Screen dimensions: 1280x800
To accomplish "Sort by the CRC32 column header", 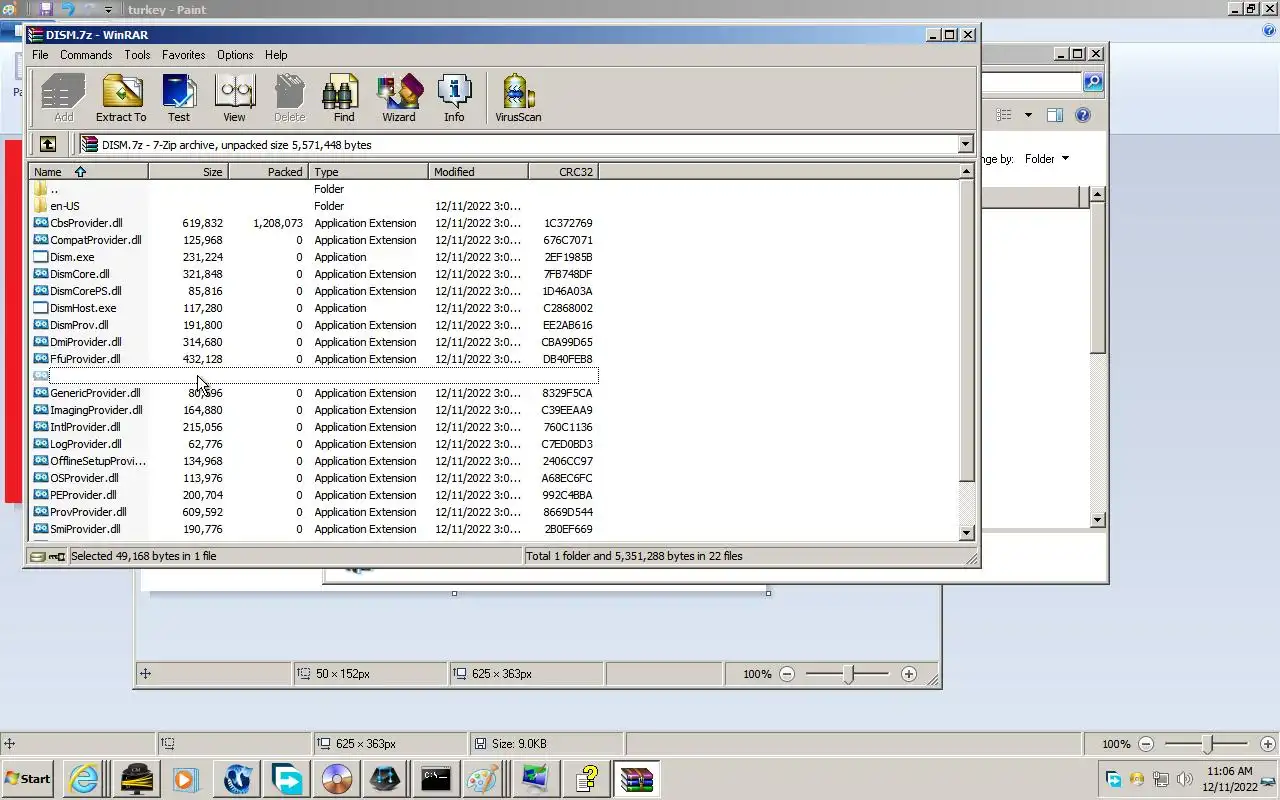I will point(564,171).
